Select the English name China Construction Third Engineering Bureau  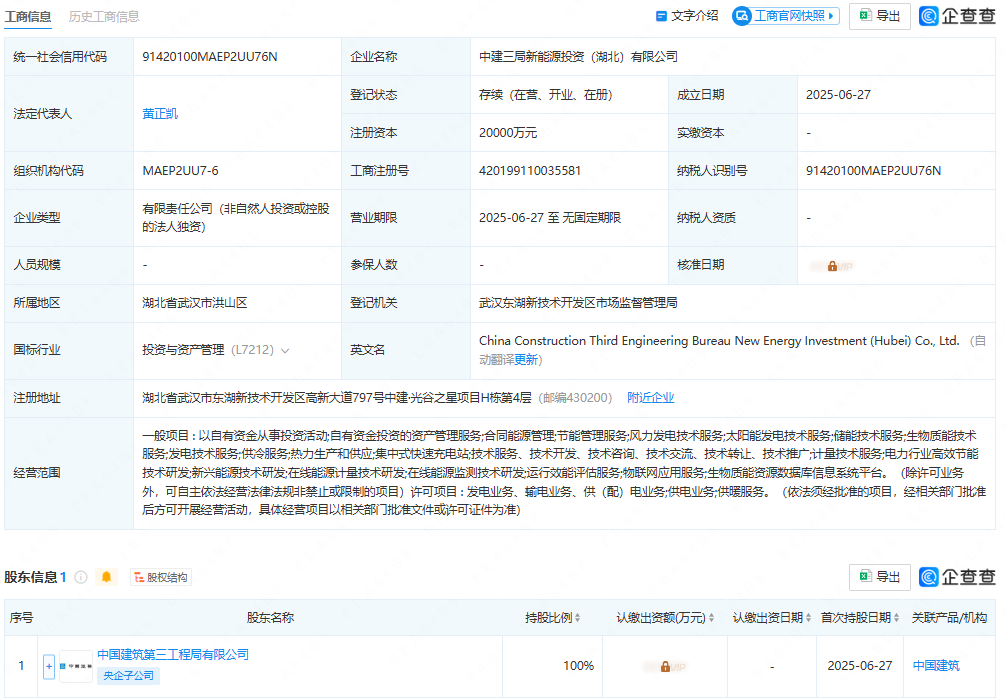(x=719, y=341)
